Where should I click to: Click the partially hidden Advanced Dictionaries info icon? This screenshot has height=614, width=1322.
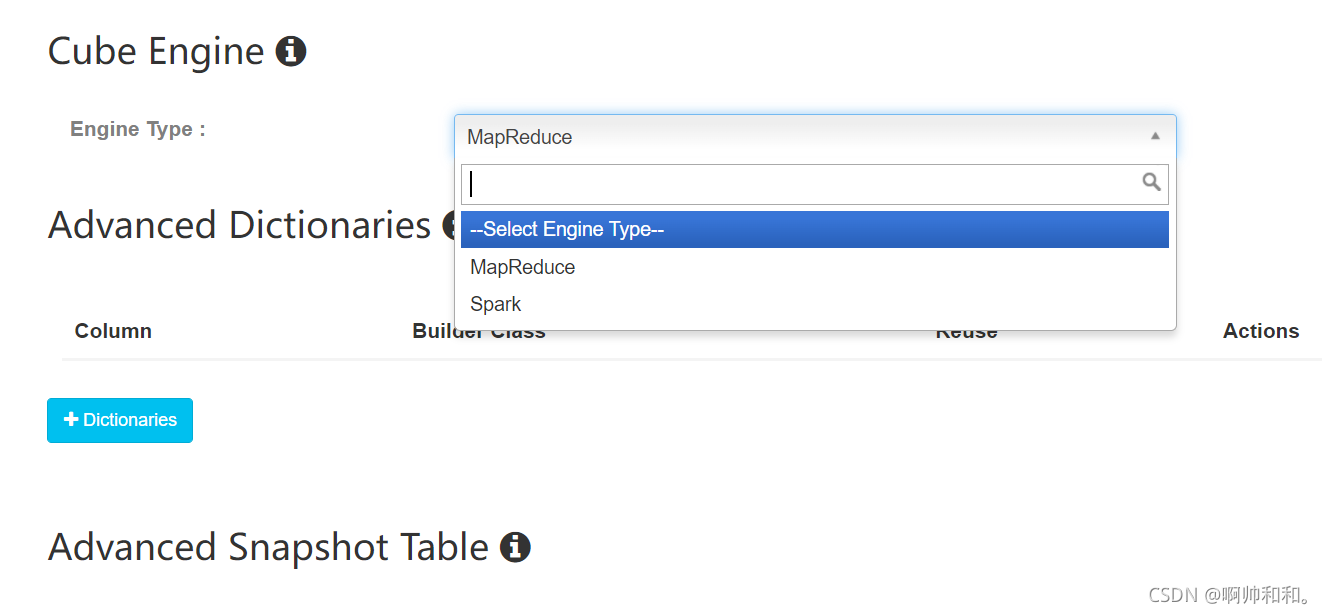[449, 226]
